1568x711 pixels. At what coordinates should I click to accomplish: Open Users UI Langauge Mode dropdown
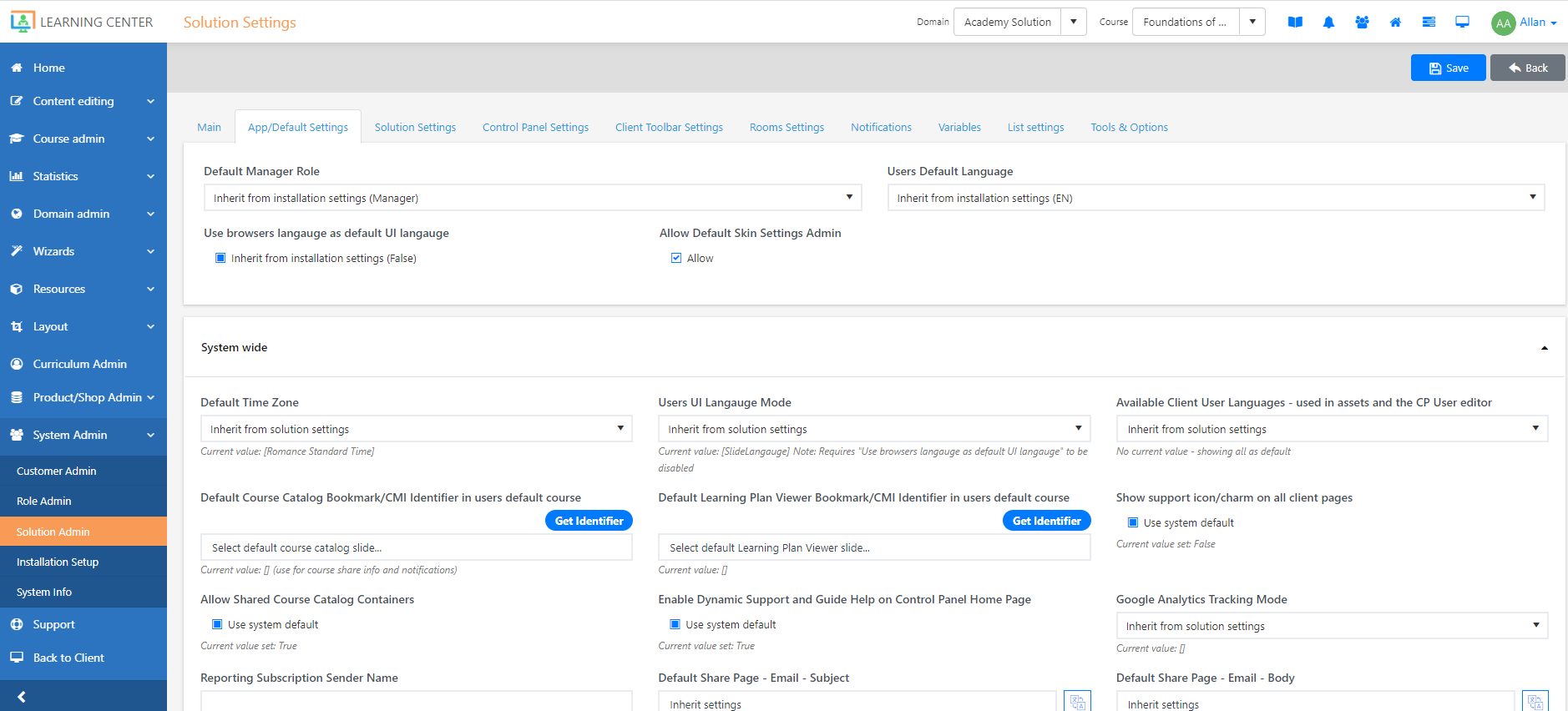pos(874,429)
